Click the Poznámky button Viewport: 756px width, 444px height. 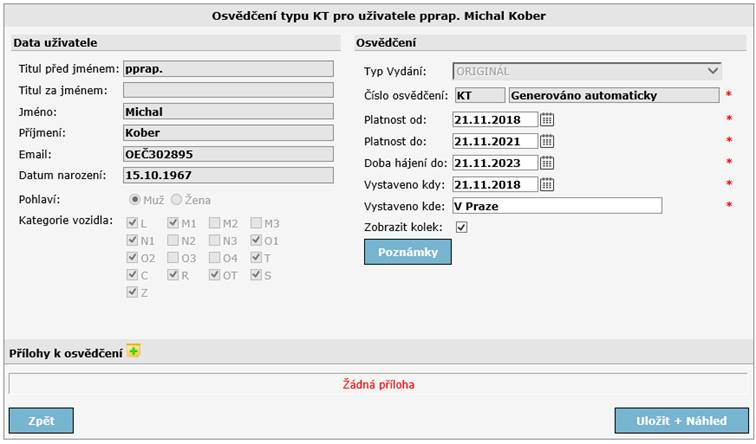407,252
